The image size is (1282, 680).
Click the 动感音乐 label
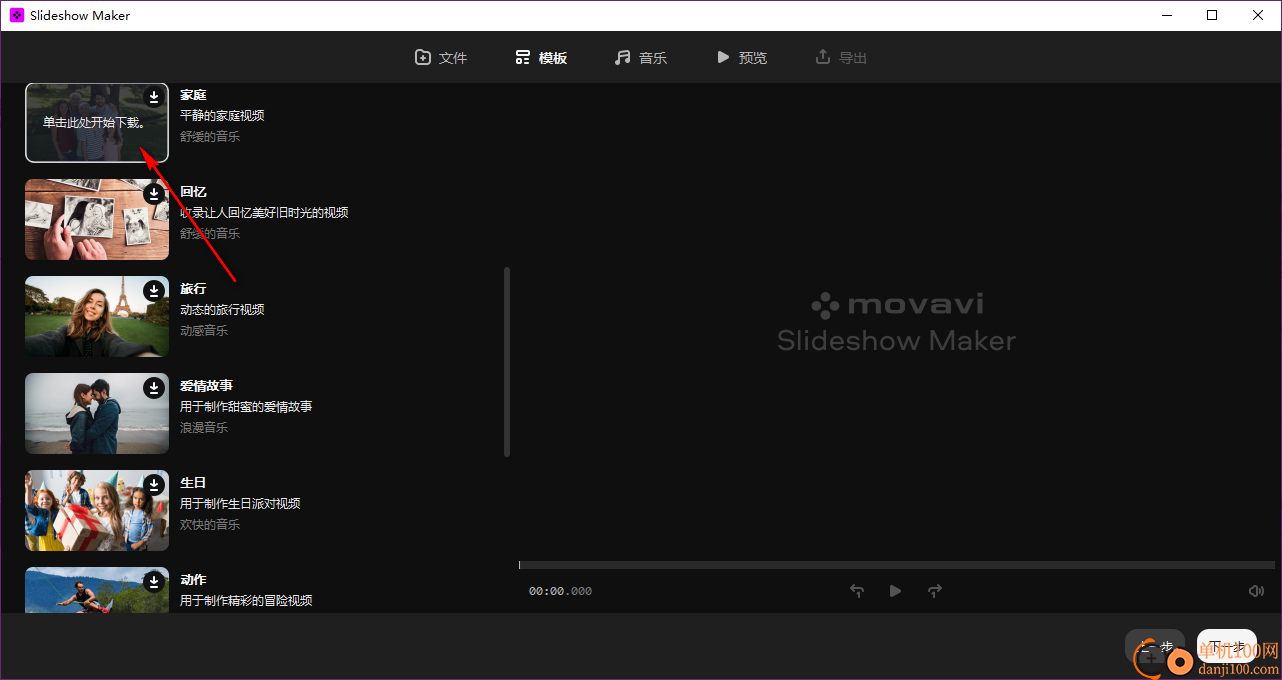coord(204,330)
